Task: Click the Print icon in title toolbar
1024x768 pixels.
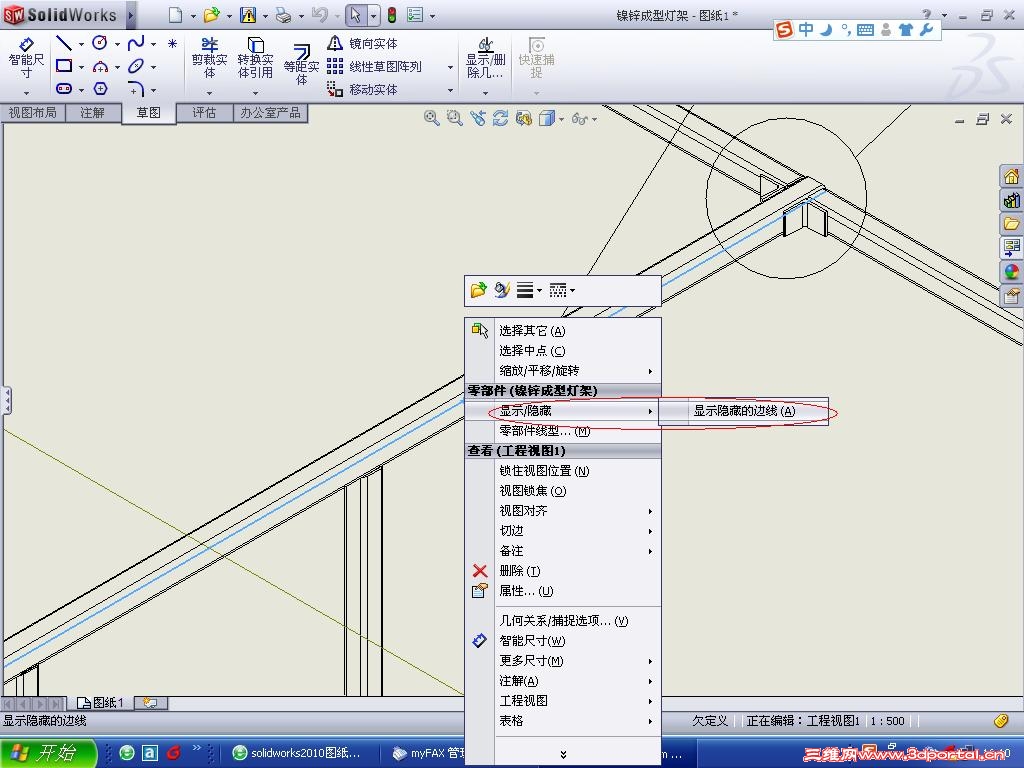Action: (283, 15)
